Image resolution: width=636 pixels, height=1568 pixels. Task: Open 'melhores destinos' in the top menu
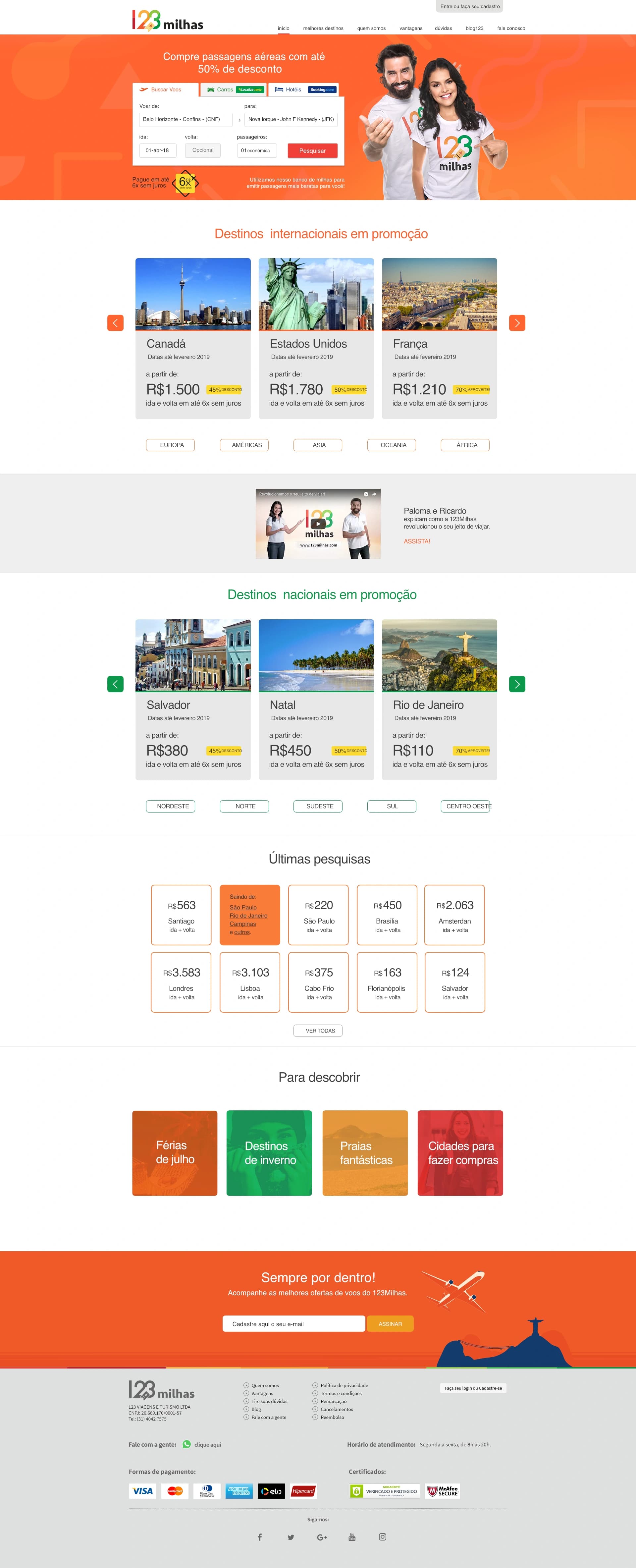[323, 28]
